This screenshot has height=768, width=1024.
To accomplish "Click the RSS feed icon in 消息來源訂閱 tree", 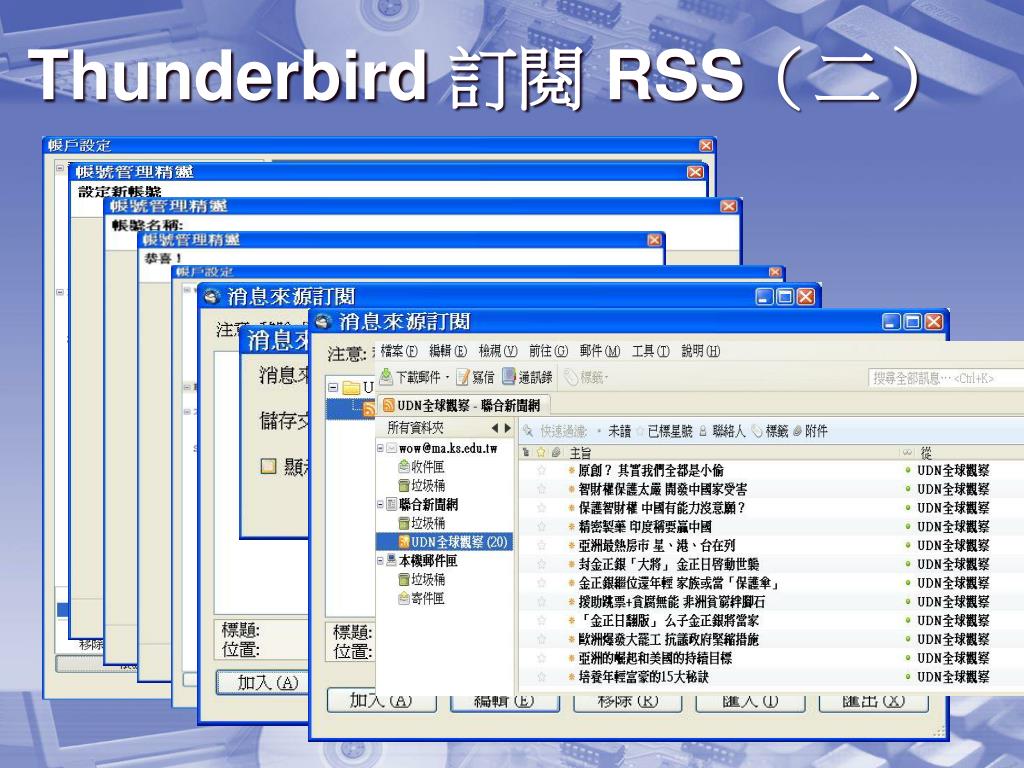I will coord(369,409).
